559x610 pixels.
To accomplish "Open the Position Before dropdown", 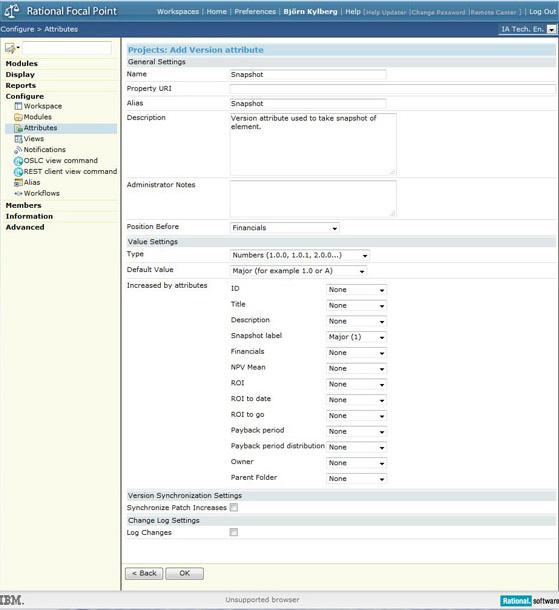I will (284, 228).
